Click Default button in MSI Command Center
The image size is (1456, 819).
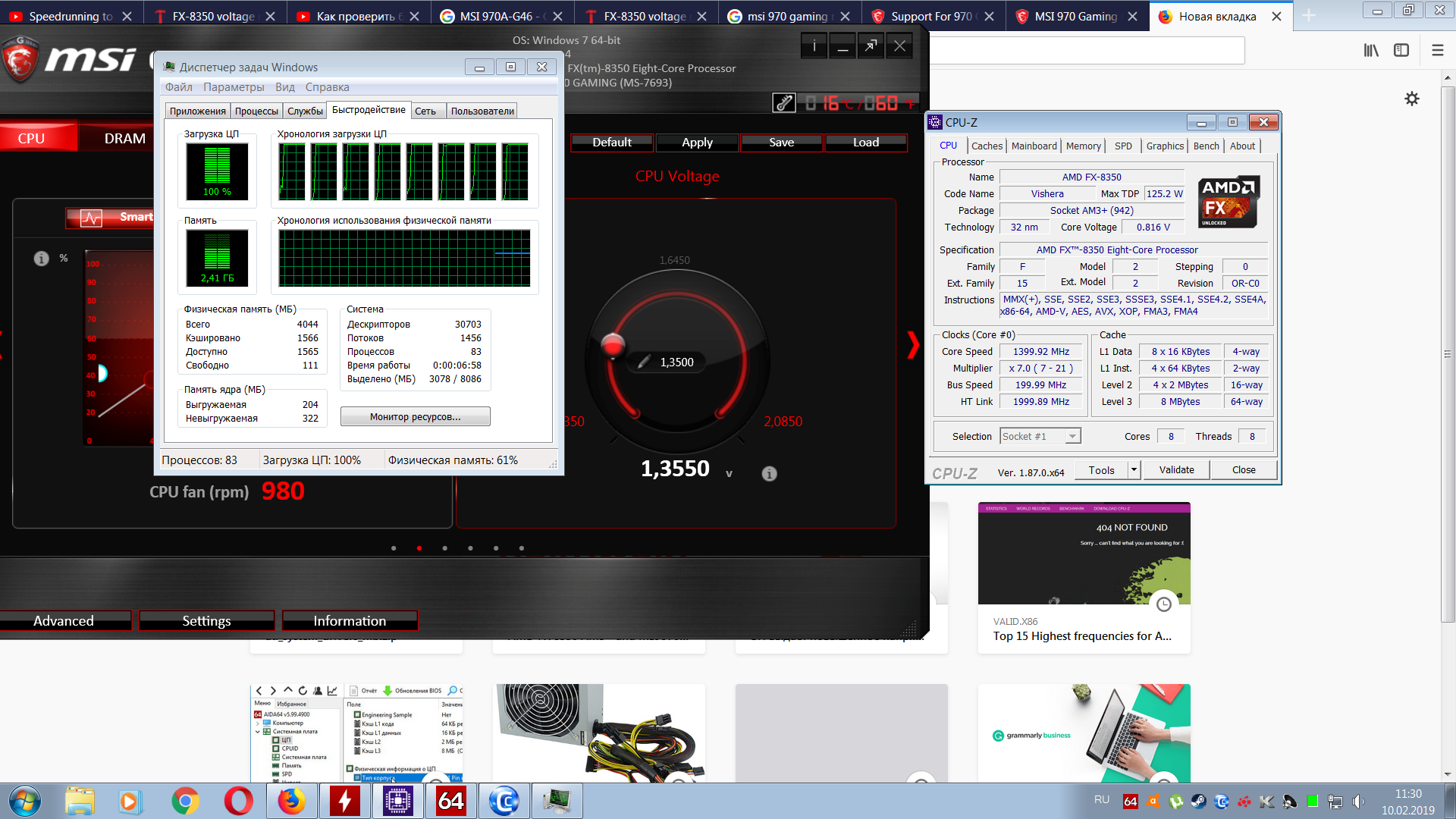(611, 143)
